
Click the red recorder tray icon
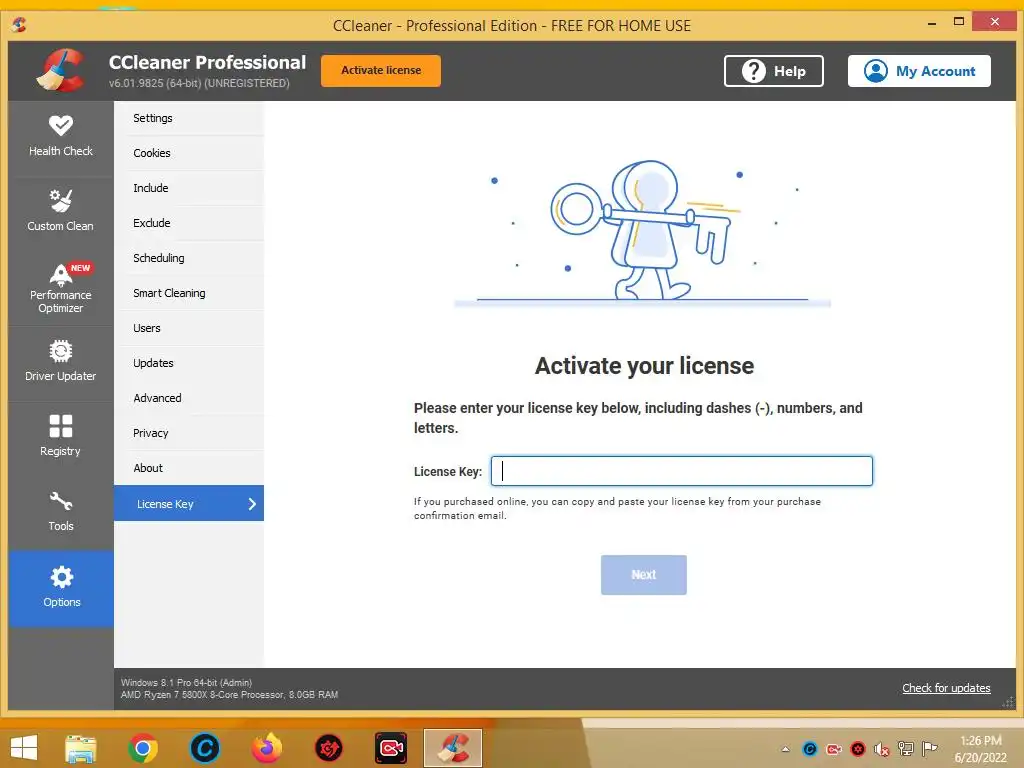point(834,749)
